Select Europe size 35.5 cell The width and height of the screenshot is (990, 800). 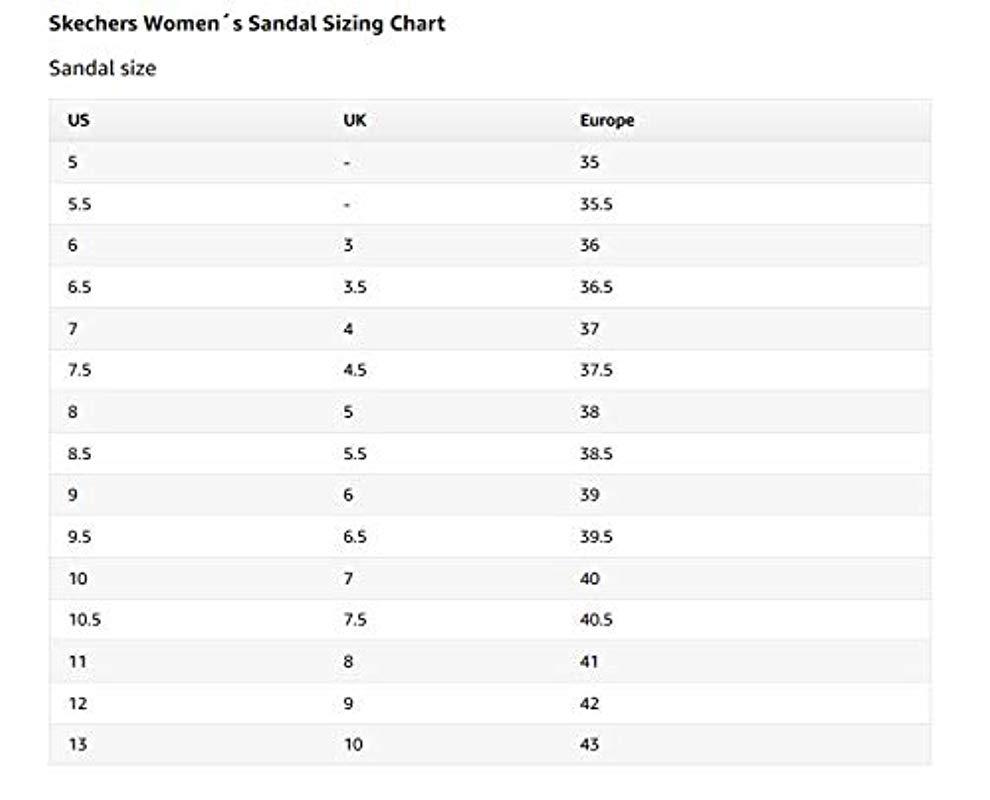pos(595,204)
